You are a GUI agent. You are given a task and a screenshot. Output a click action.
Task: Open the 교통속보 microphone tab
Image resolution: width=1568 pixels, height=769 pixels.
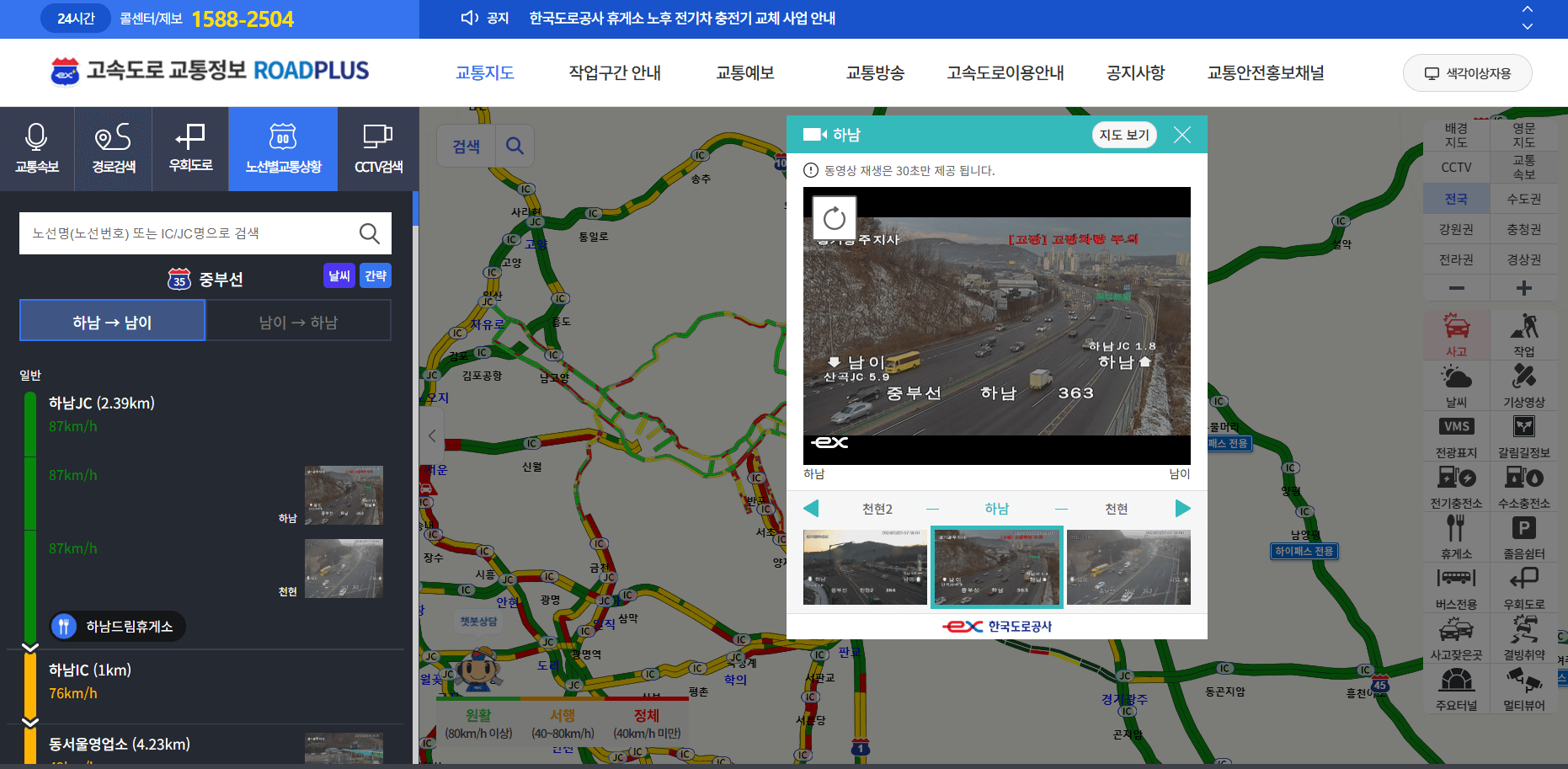tap(37, 148)
